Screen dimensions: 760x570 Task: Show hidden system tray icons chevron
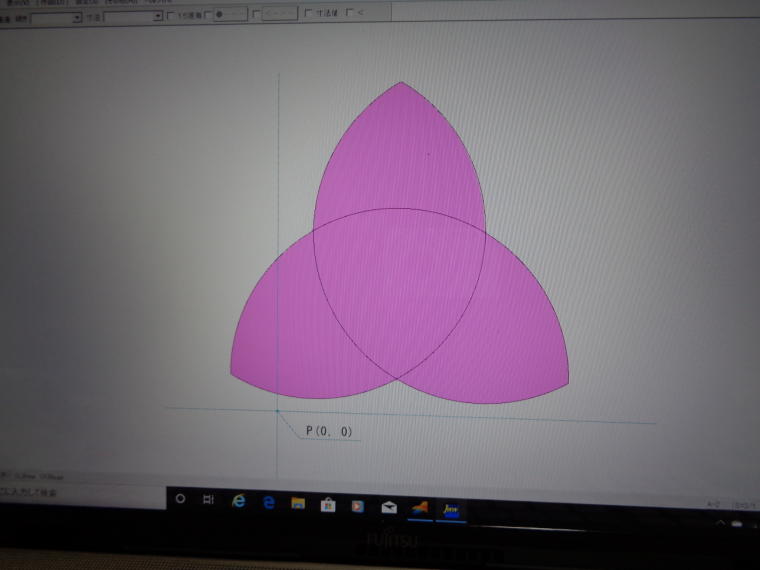point(722,521)
